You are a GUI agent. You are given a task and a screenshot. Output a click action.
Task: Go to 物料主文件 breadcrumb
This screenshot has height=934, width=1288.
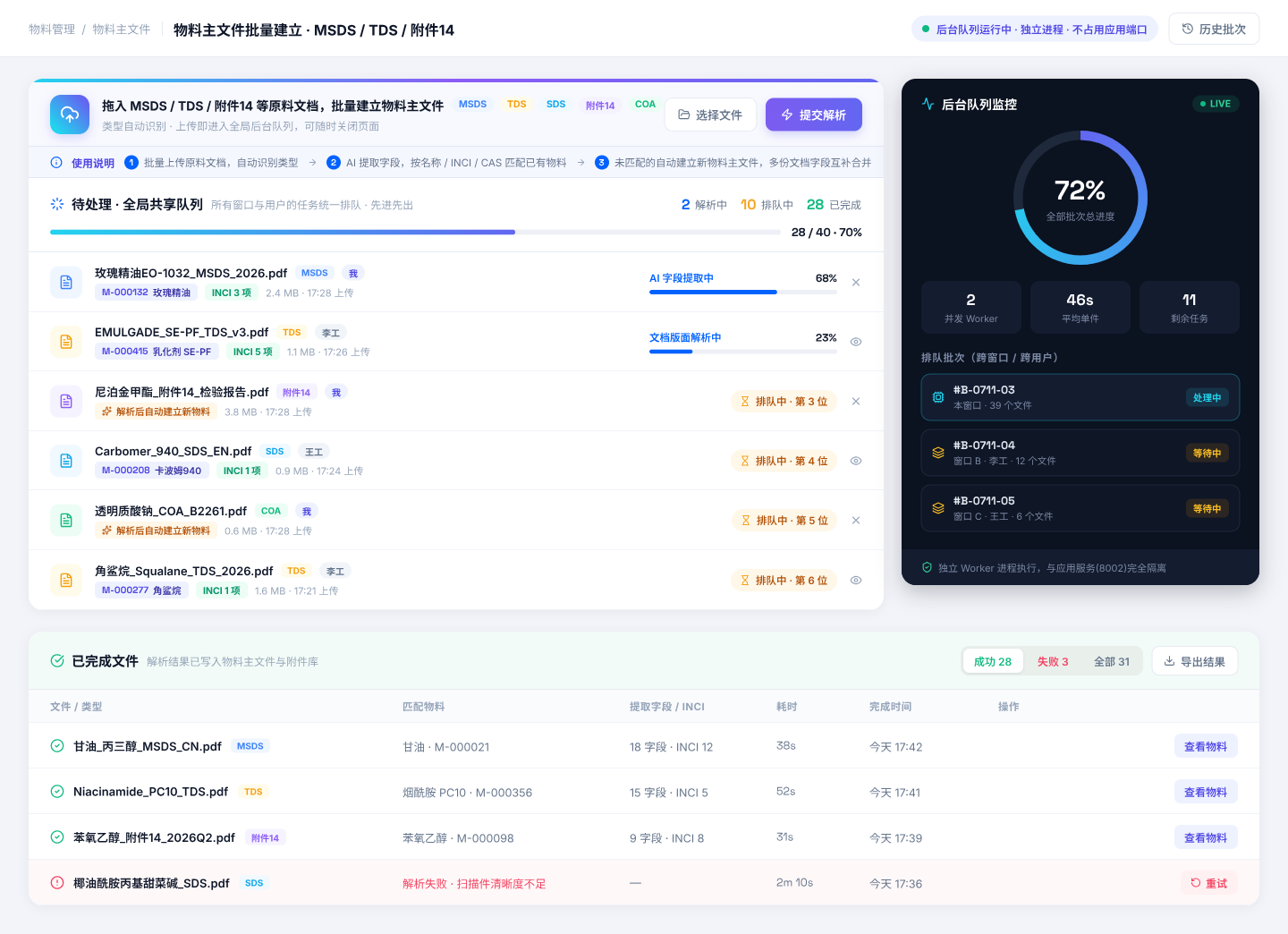(x=122, y=30)
